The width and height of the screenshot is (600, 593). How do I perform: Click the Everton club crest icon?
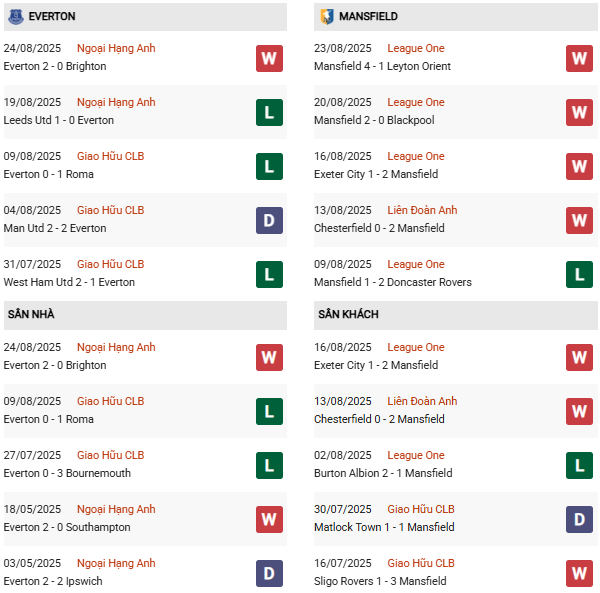point(15,17)
